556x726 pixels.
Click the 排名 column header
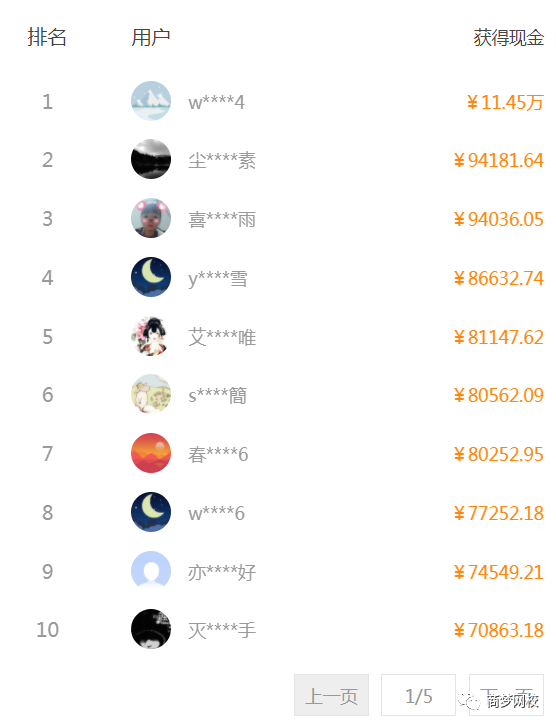coord(47,37)
